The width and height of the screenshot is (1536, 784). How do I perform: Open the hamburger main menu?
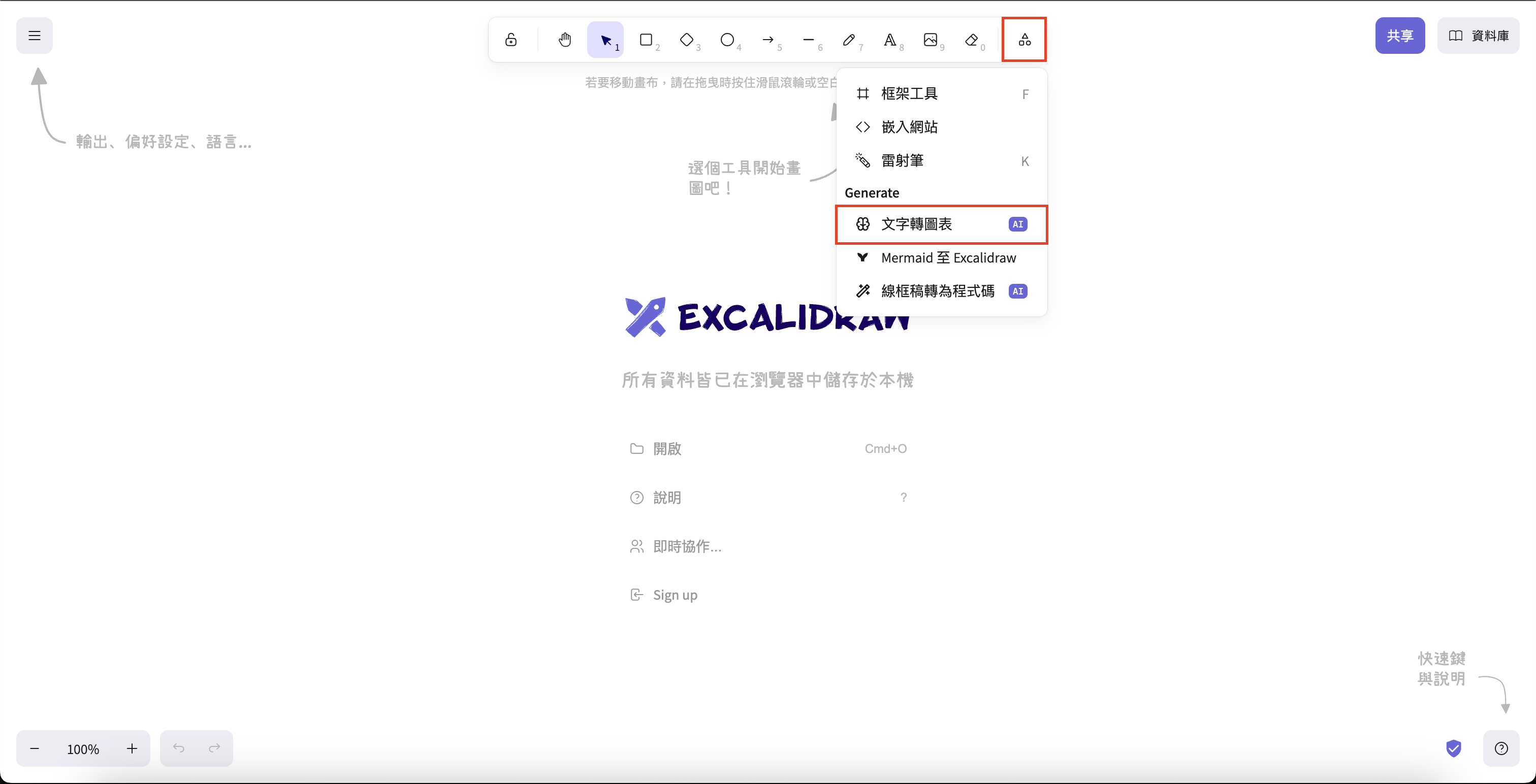click(x=35, y=36)
